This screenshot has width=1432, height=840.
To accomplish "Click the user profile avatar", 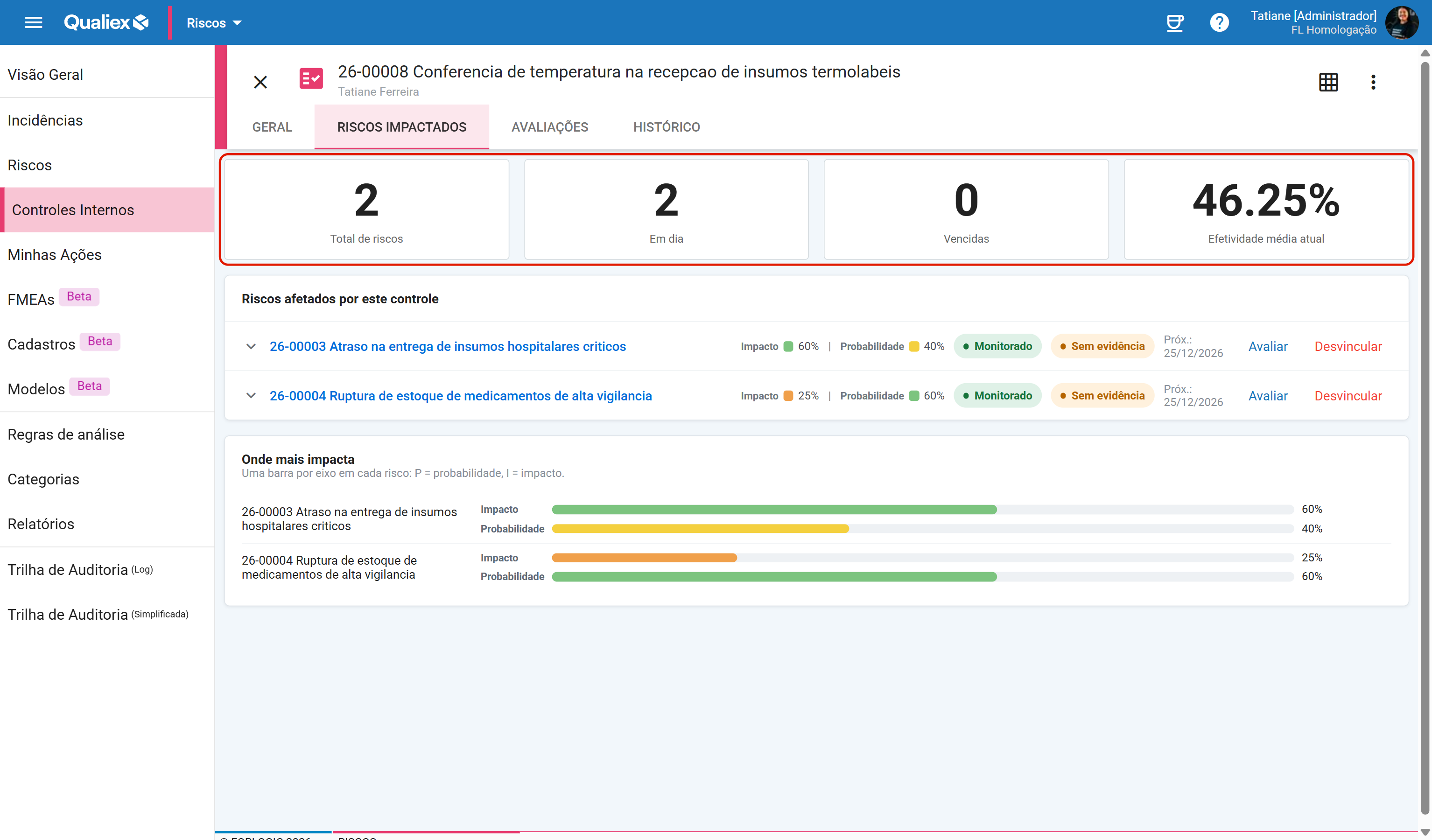I will [x=1401, y=23].
